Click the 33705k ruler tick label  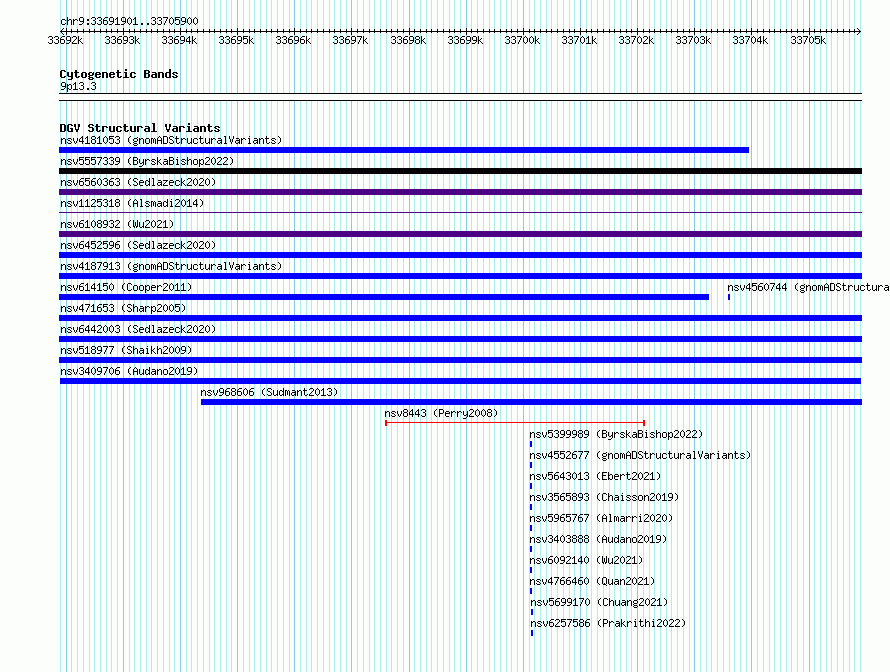(x=808, y=40)
